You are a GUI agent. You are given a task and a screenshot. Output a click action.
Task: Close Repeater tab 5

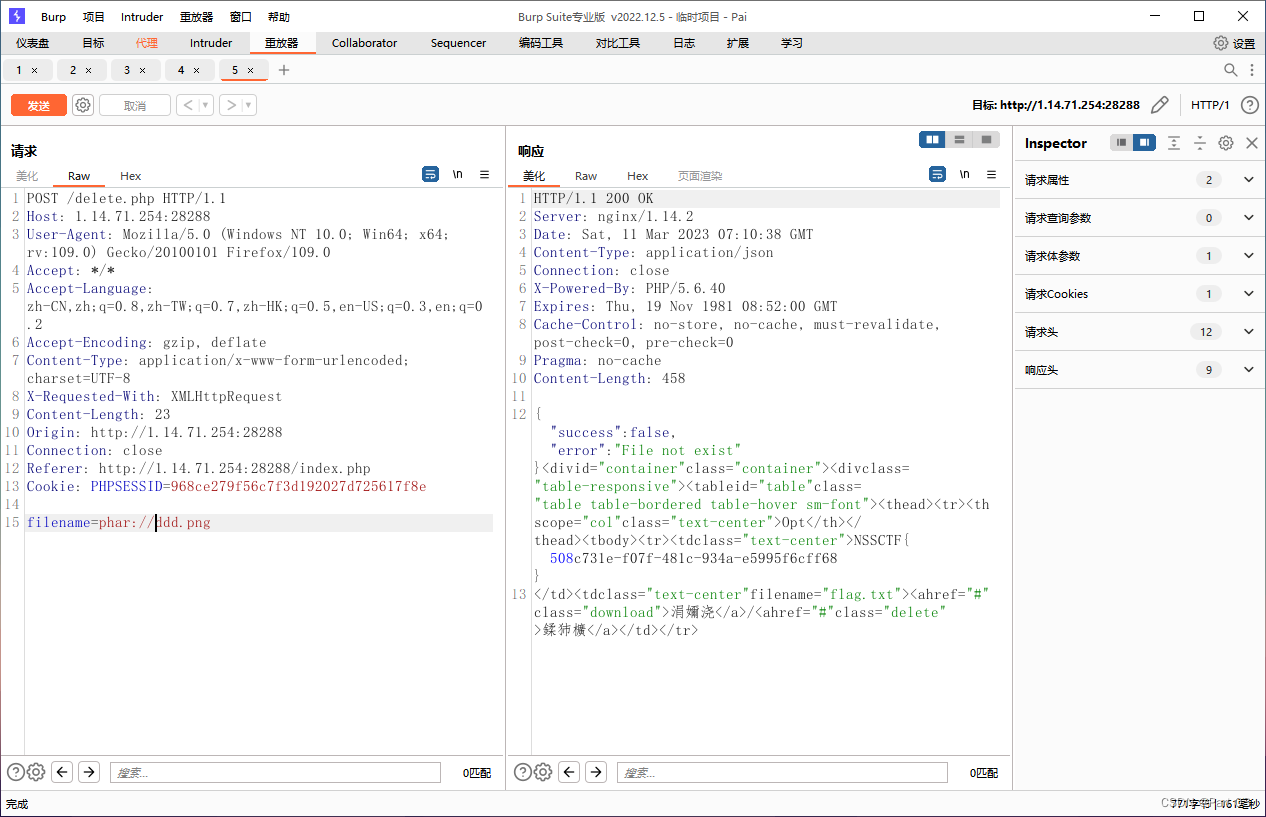[x=251, y=70]
